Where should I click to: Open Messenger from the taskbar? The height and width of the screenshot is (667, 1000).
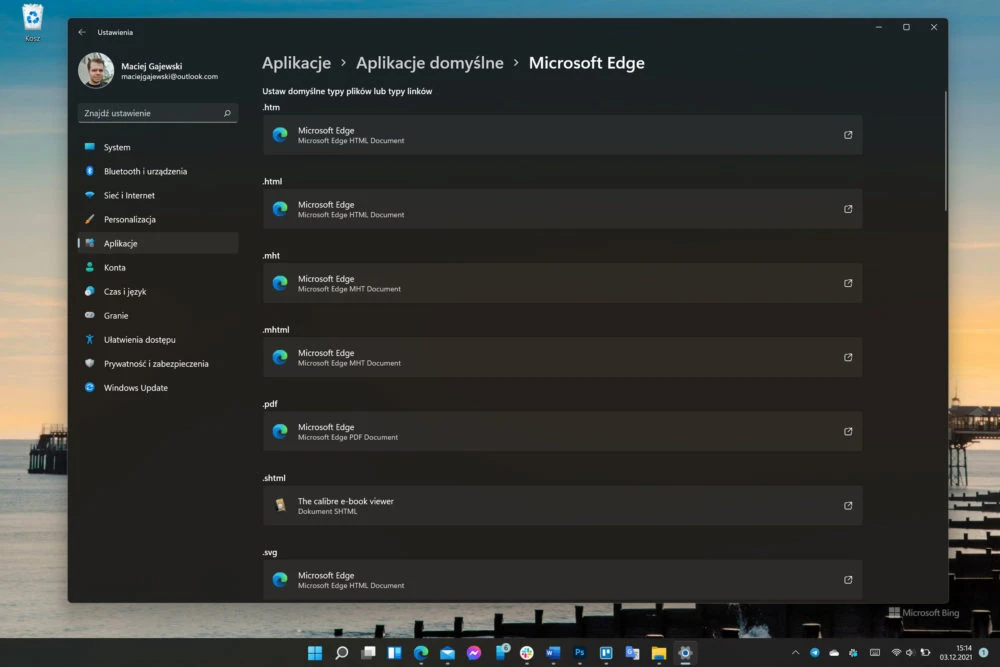474,653
